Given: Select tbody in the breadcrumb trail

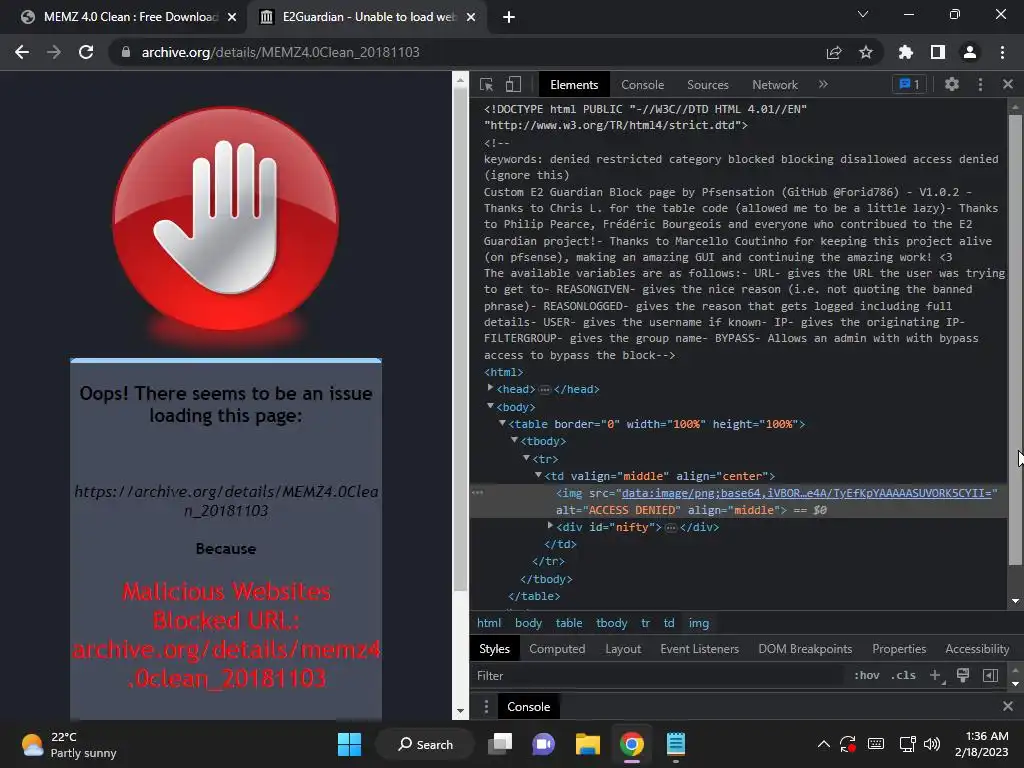Looking at the screenshot, I should pyautogui.click(x=611, y=623).
